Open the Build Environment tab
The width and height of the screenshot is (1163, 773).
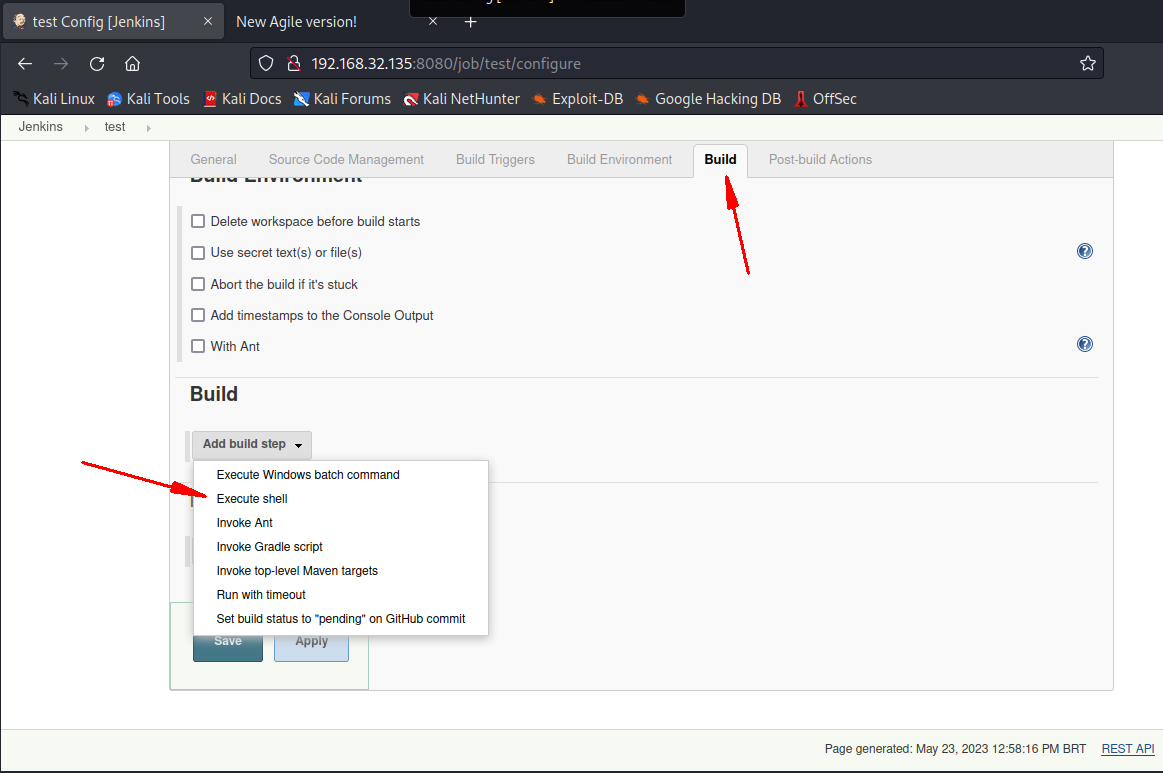click(619, 159)
